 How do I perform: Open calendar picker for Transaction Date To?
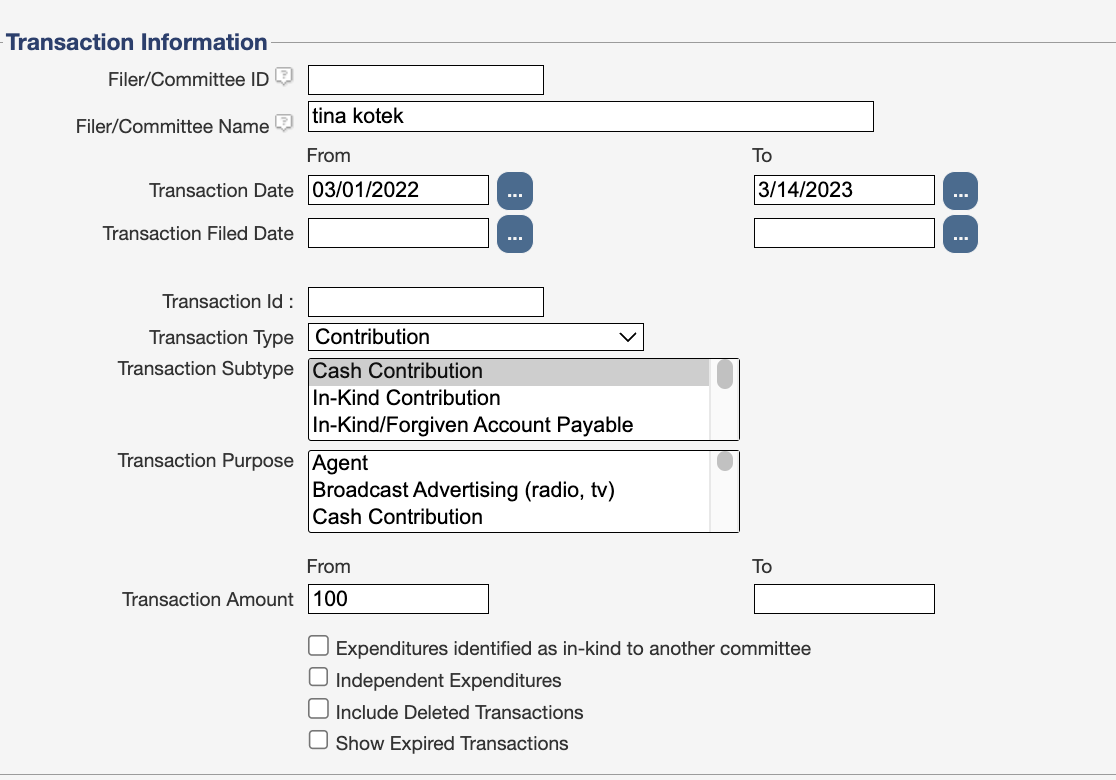click(x=960, y=191)
